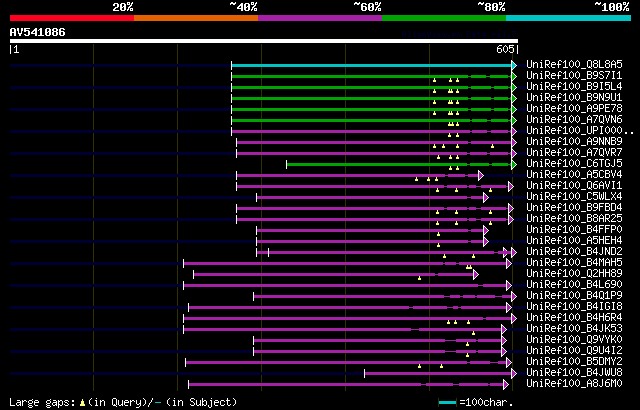Click the green ~80% legend segment
Screen dimensions: 640x410
pyautogui.click(x=444, y=18)
